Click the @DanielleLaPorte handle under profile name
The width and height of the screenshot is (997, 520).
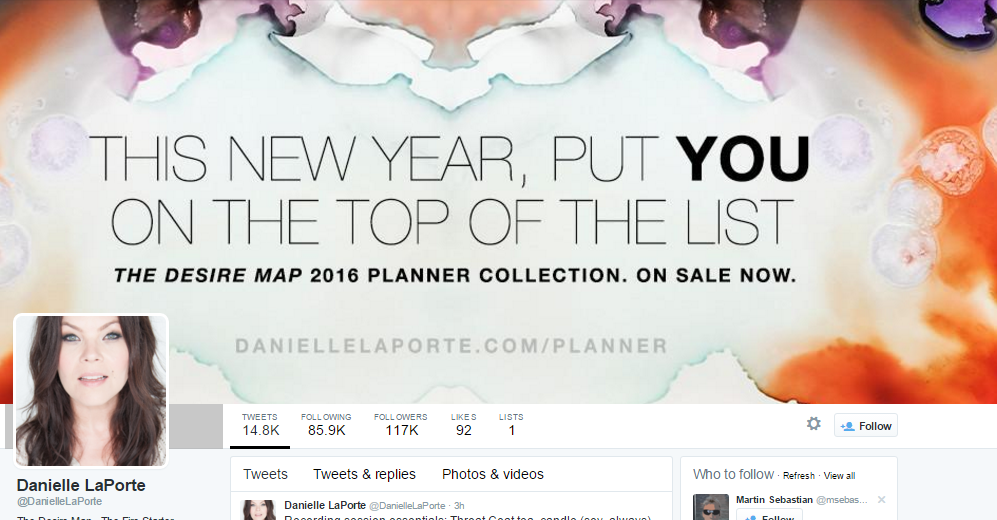point(59,501)
